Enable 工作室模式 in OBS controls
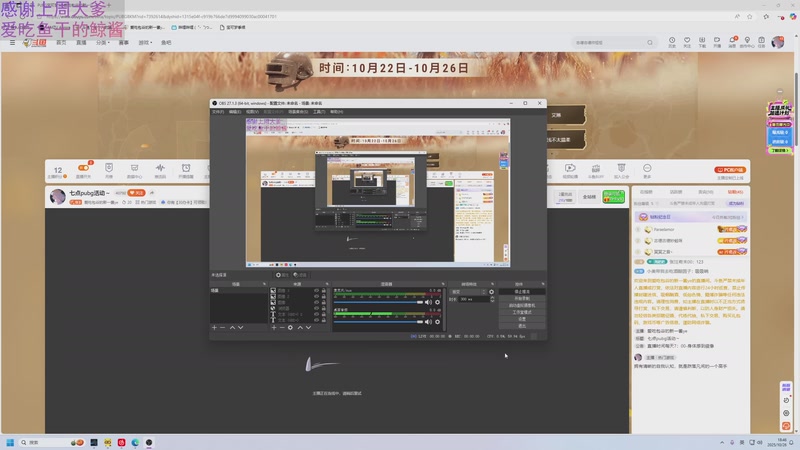Image resolution: width=800 pixels, height=450 pixels. click(x=522, y=312)
